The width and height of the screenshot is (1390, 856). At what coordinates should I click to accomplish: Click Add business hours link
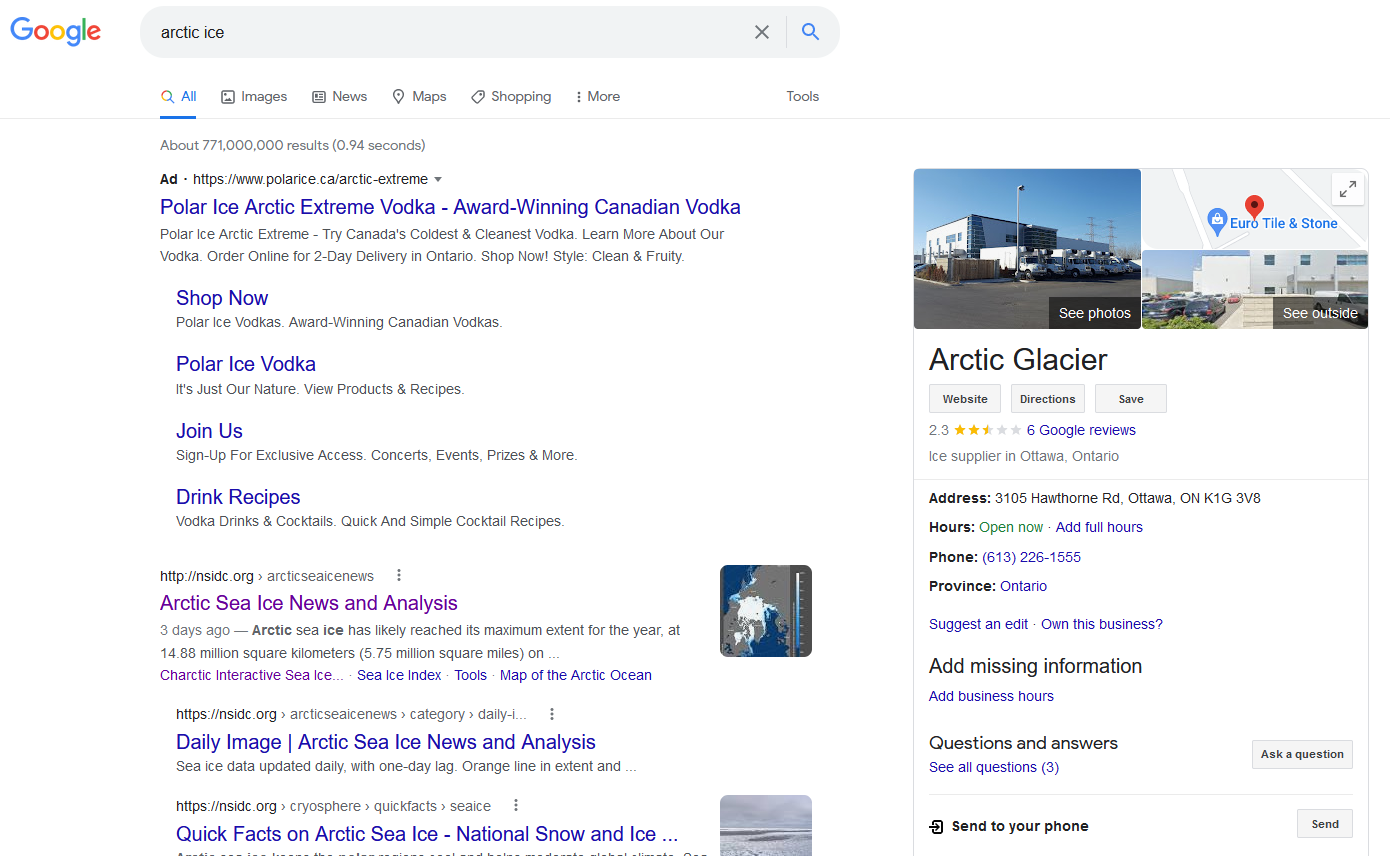[991, 696]
